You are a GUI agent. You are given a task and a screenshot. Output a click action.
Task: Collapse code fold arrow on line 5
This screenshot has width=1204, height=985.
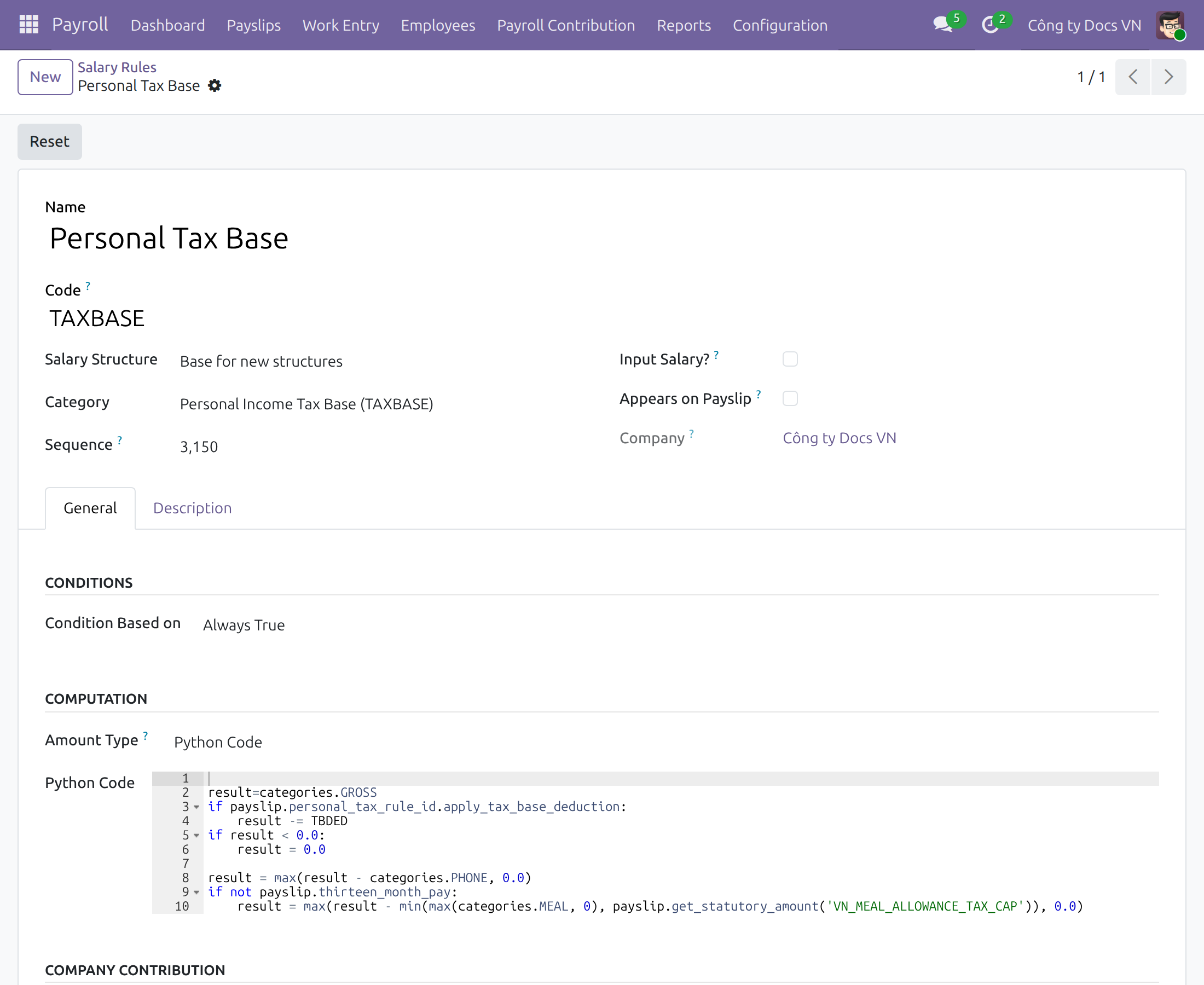(x=196, y=835)
